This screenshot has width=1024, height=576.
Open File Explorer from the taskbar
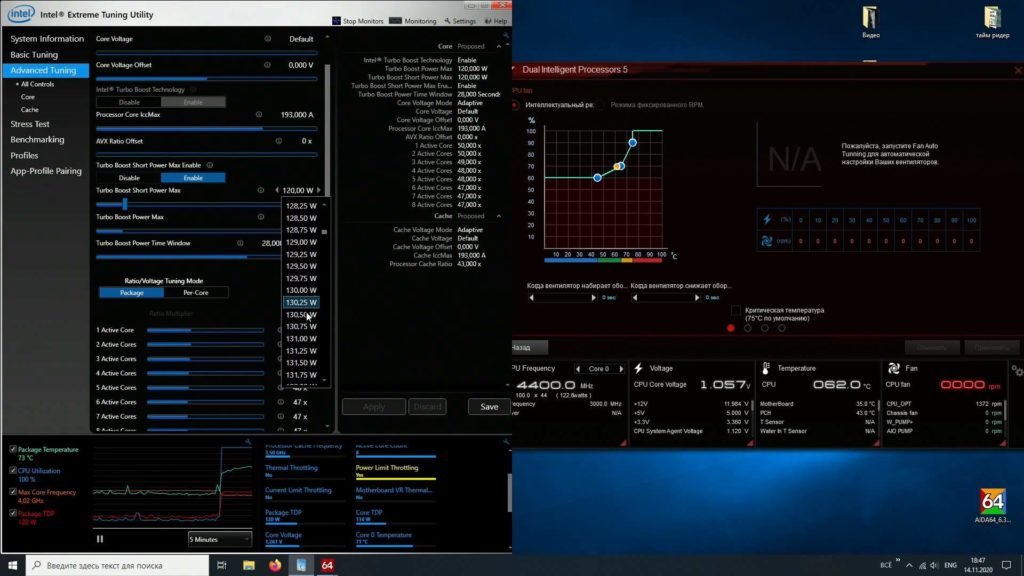pyautogui.click(x=249, y=565)
